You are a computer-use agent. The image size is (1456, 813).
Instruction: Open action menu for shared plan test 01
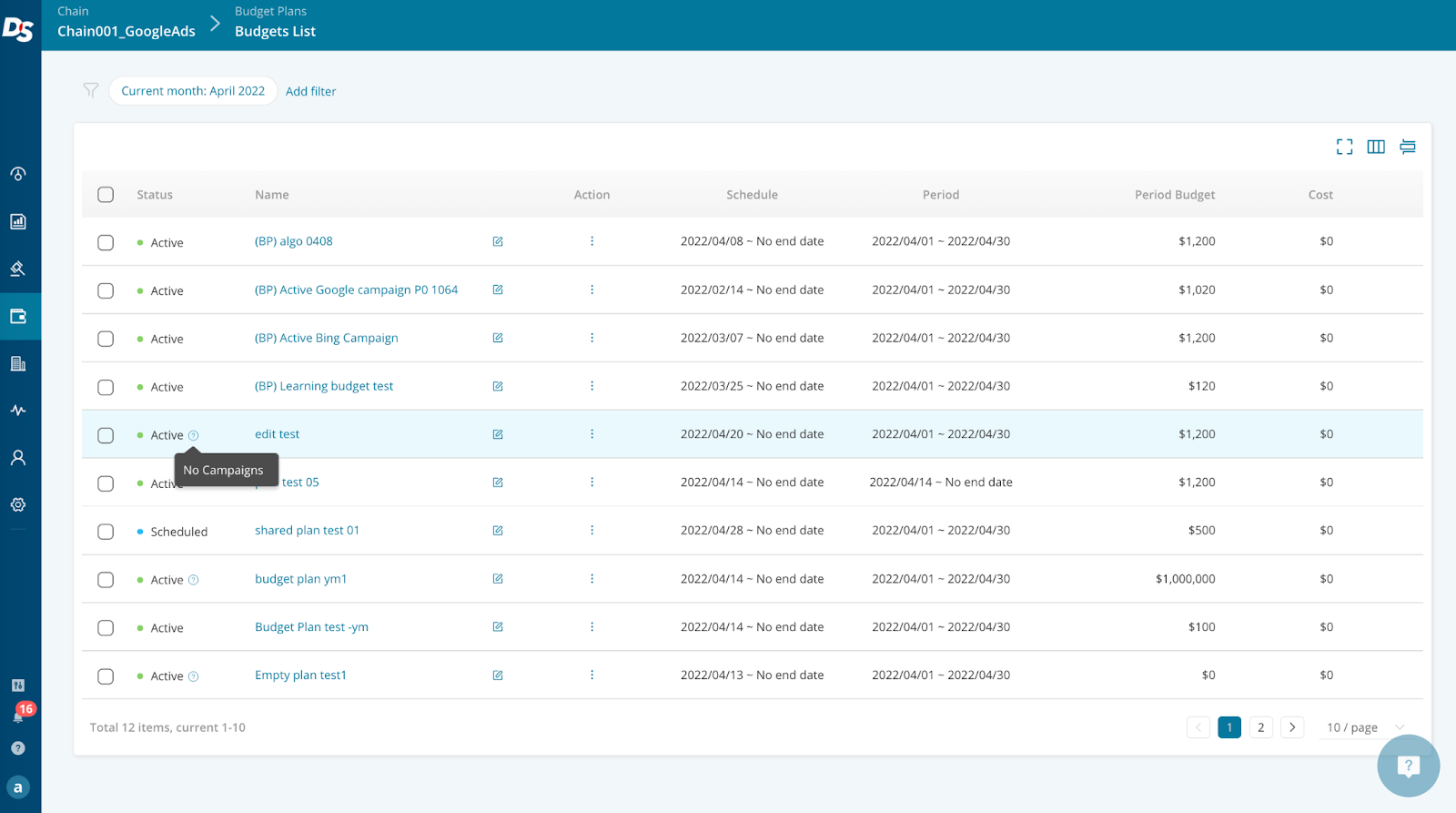coord(591,530)
